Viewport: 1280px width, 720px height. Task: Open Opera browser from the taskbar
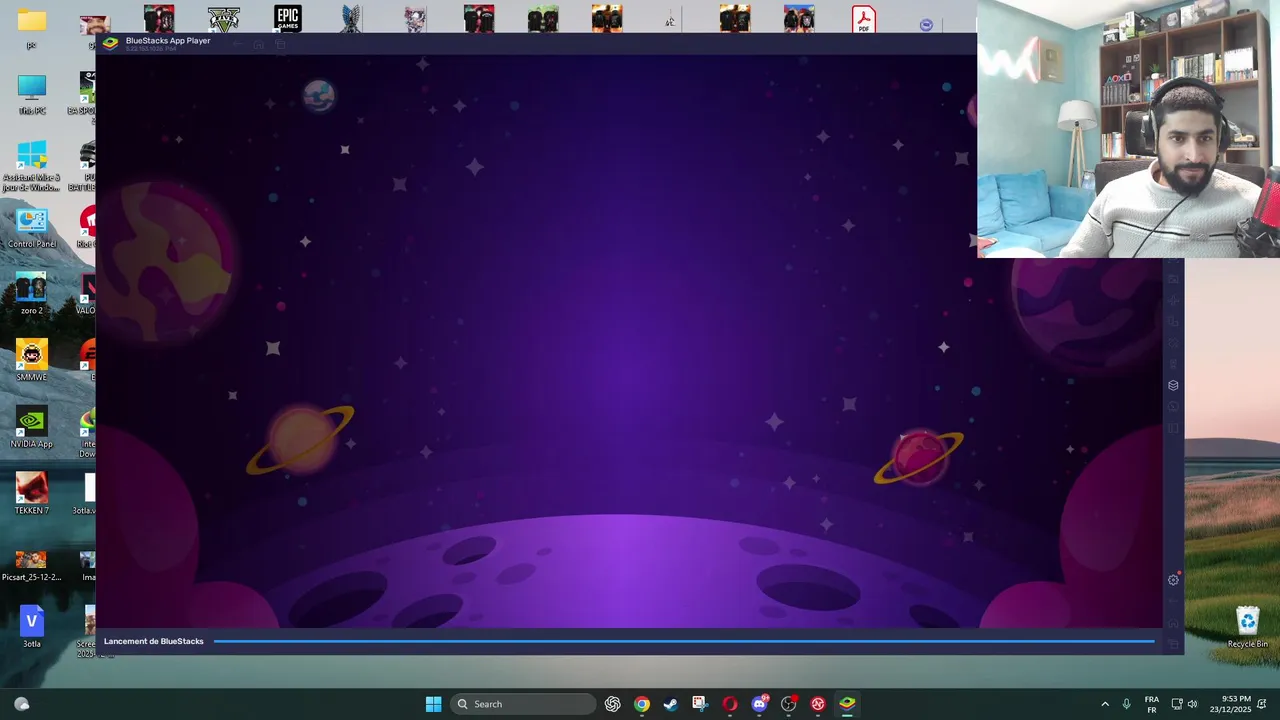(730, 704)
